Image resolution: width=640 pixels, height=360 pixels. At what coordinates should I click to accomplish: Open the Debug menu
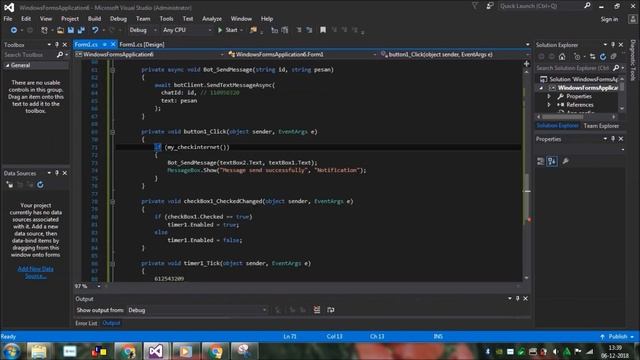(118, 19)
